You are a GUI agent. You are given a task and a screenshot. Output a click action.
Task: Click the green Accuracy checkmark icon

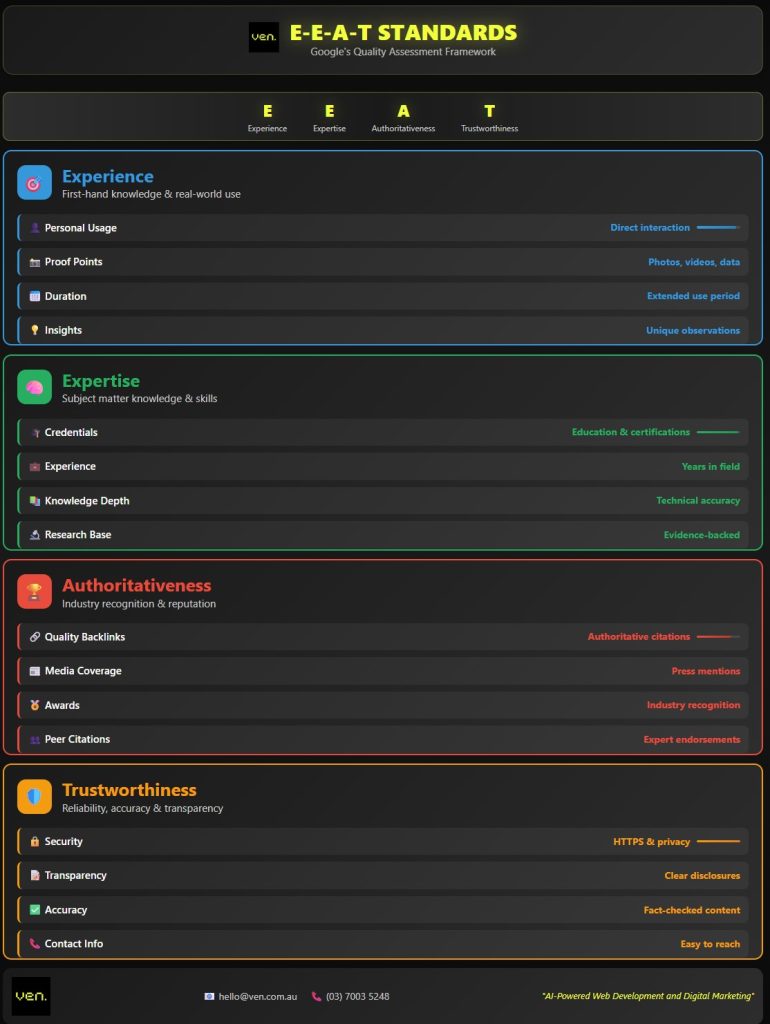pos(35,910)
